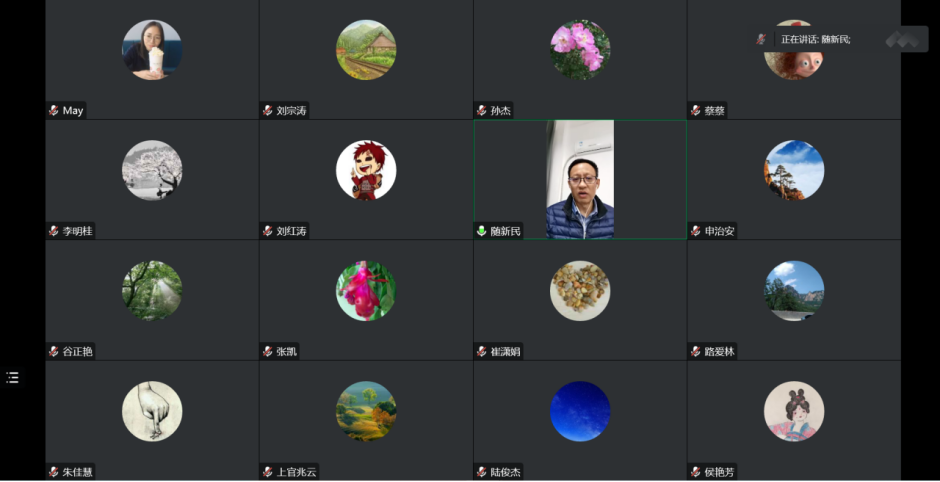Click the green active mic icon of 随新民

pyautogui.click(x=481, y=231)
